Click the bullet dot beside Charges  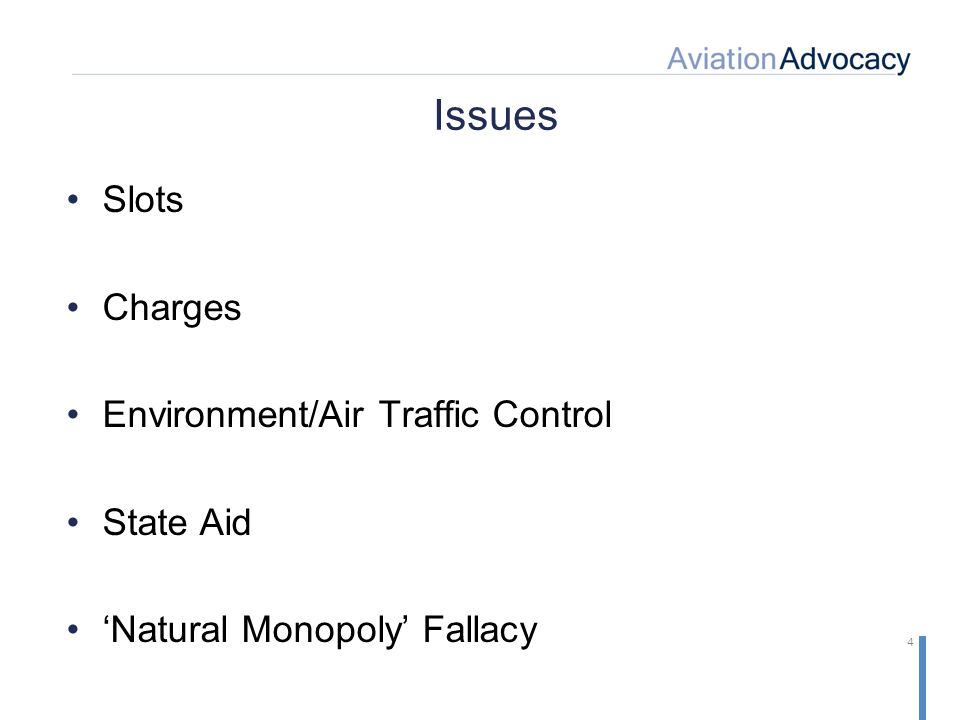[x=73, y=307]
